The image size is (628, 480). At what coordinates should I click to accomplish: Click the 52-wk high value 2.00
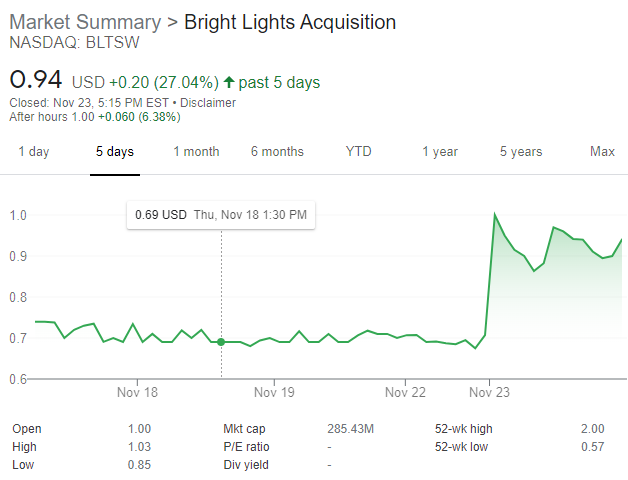coord(593,429)
